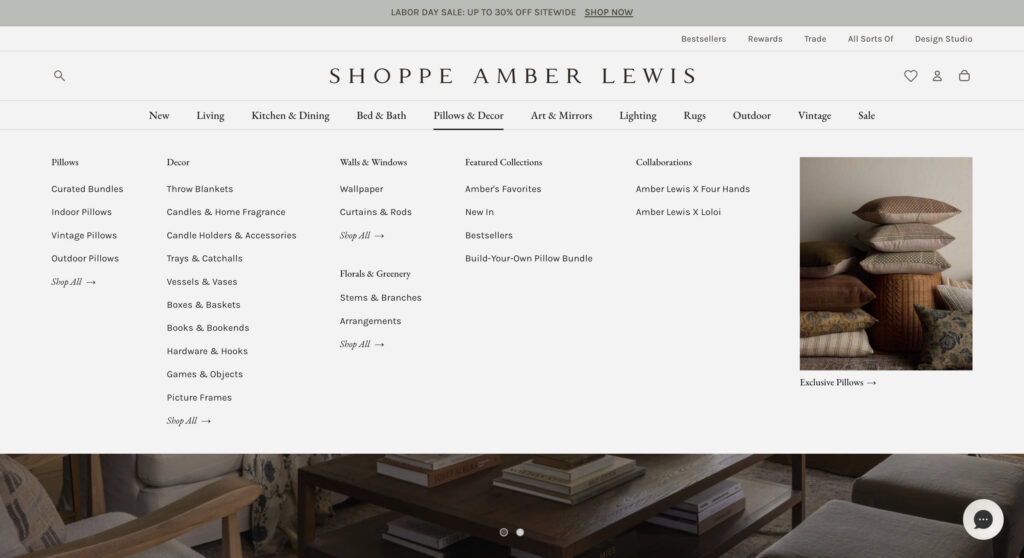Click Shop All under Walls & Windows

click(x=361, y=235)
